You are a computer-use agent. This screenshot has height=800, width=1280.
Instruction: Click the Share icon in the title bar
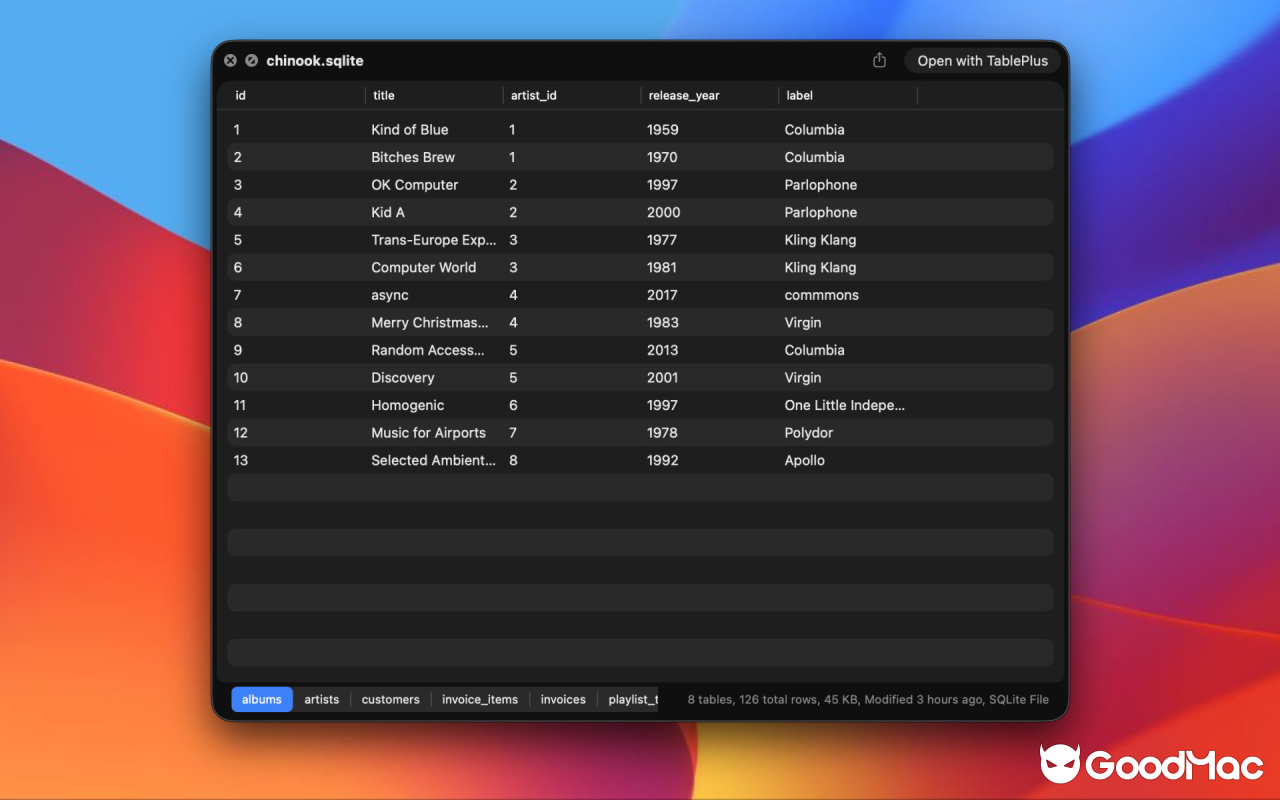click(878, 60)
